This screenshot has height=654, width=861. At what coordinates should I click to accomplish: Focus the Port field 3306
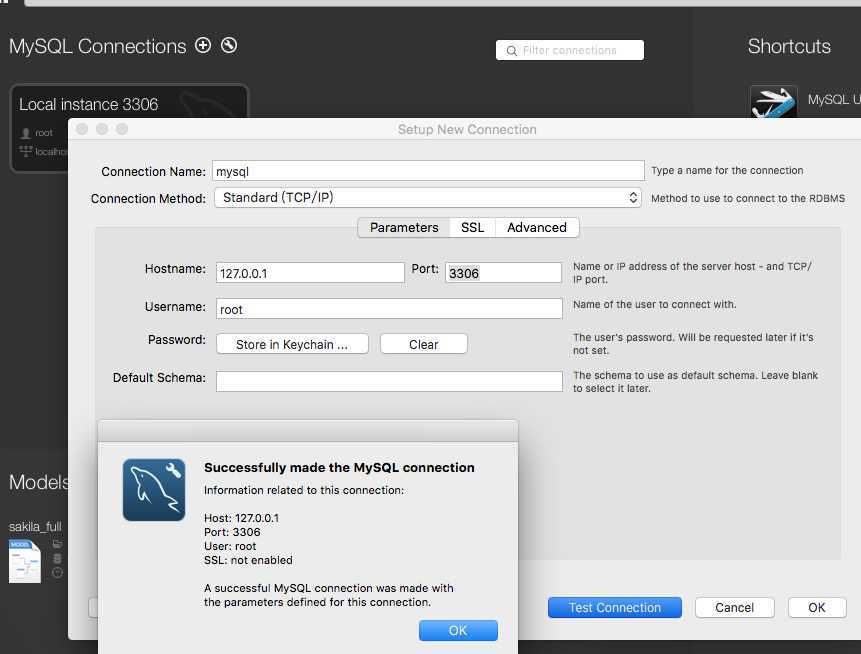click(x=503, y=273)
